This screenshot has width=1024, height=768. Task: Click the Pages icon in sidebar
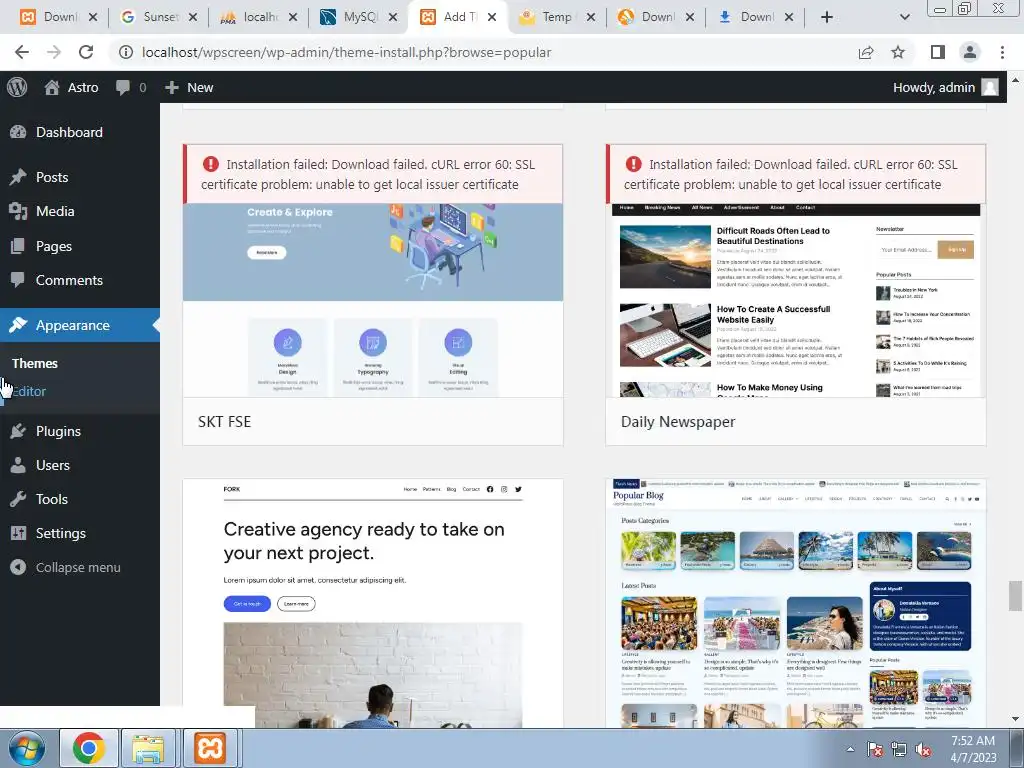pos(18,246)
